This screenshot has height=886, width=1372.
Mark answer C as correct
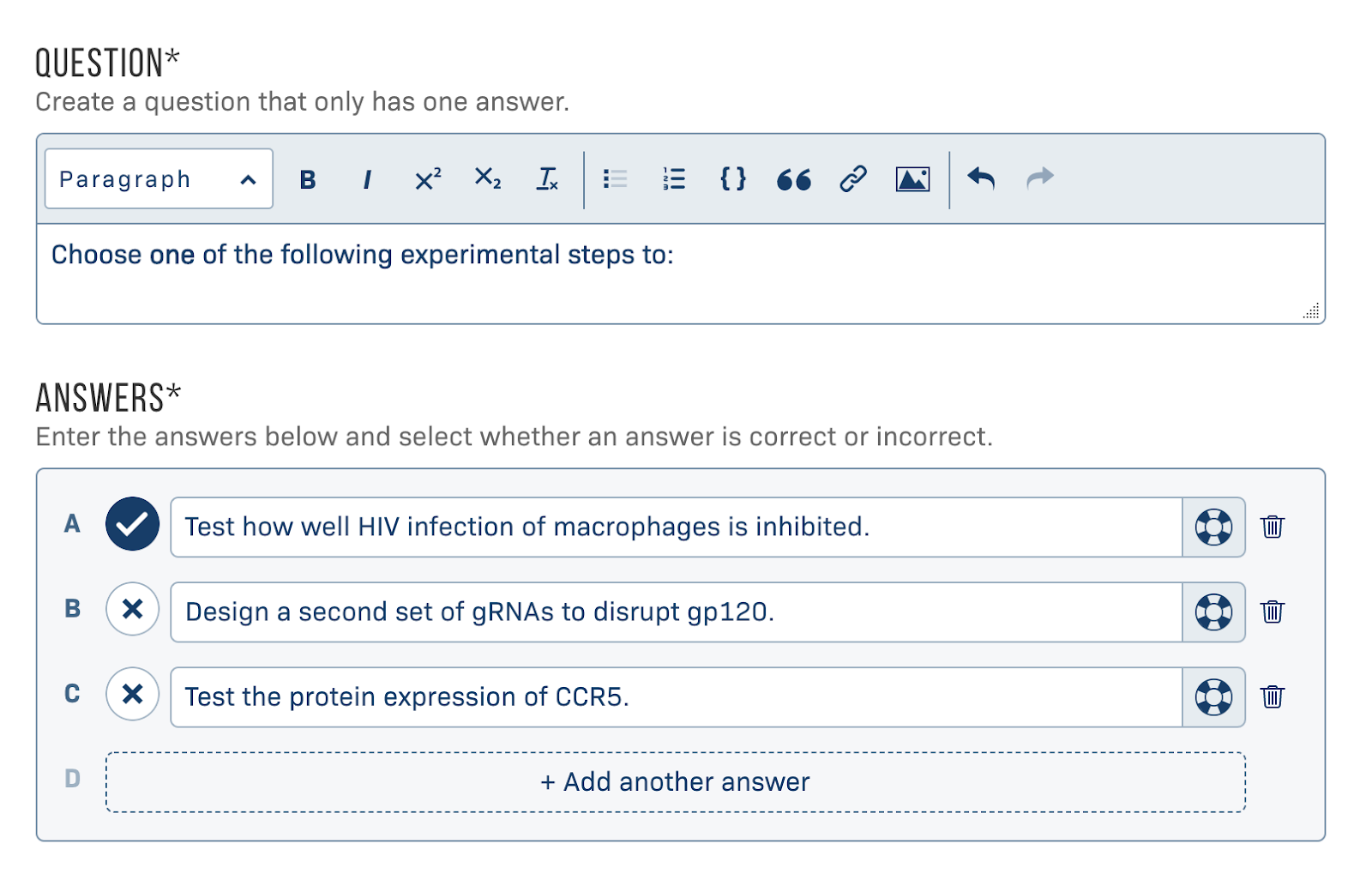pos(132,695)
